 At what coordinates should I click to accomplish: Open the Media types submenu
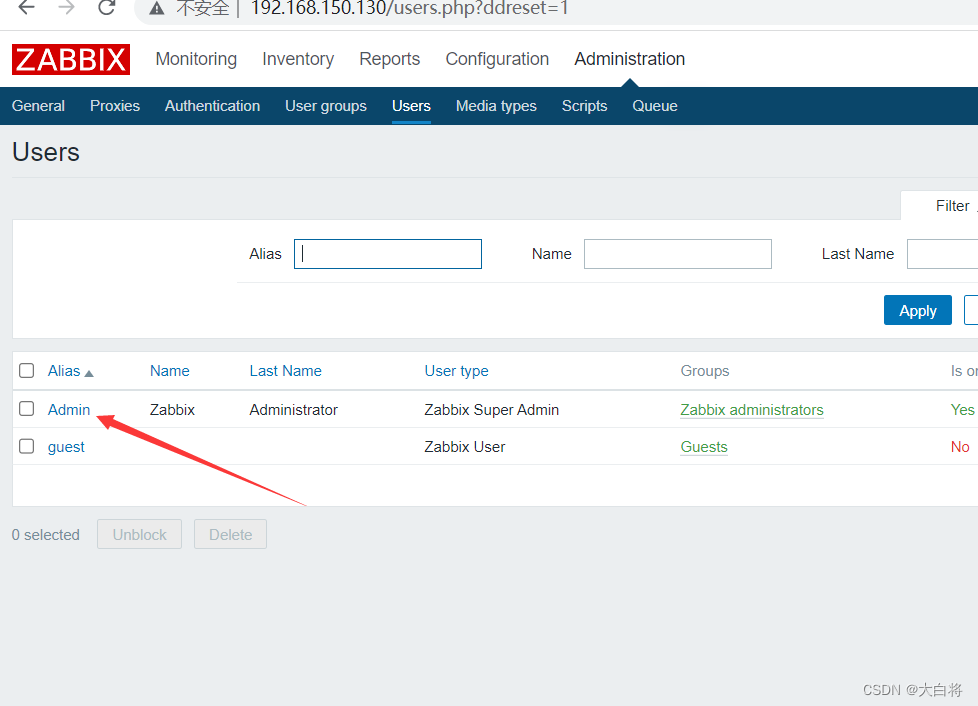[496, 106]
